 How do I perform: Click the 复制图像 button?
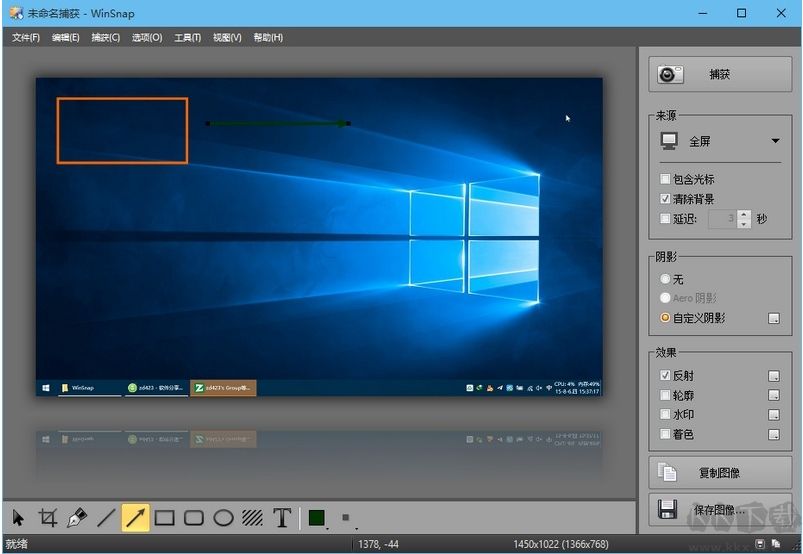tap(720, 473)
